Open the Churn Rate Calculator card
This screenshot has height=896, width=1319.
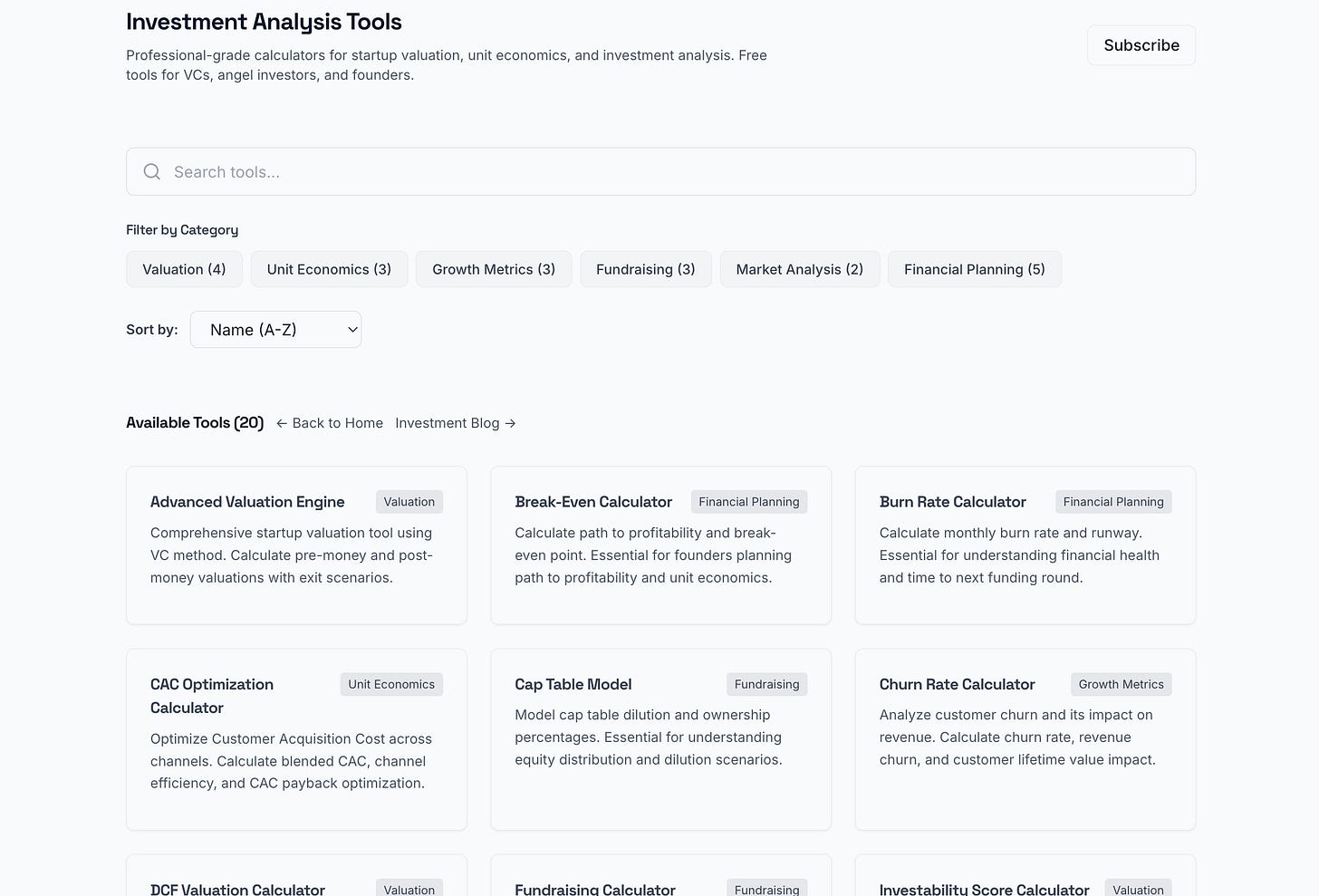(1025, 739)
